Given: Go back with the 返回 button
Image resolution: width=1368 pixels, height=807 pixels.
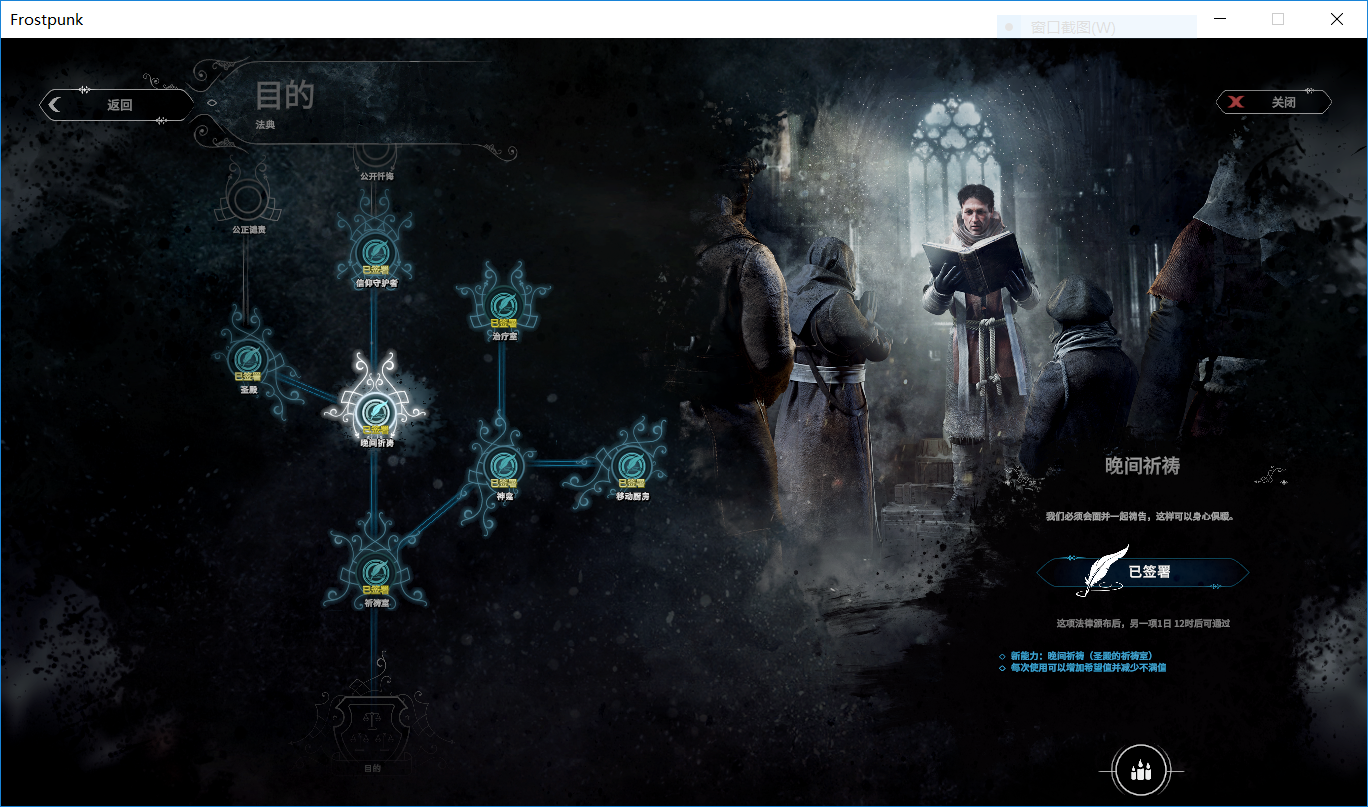Looking at the screenshot, I should pos(117,104).
